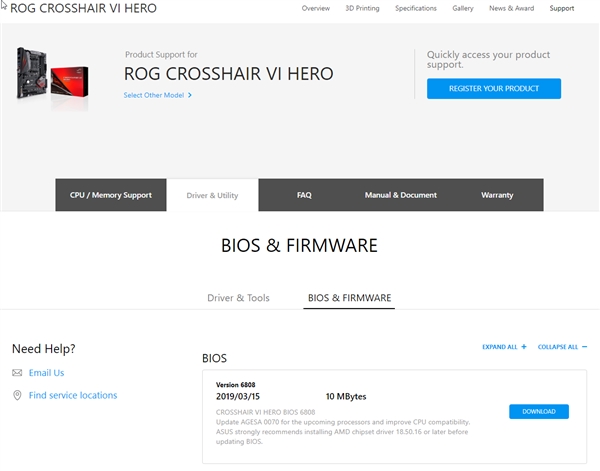Click the location pin icon
Image resolution: width=600 pixels, height=471 pixels.
point(17,396)
